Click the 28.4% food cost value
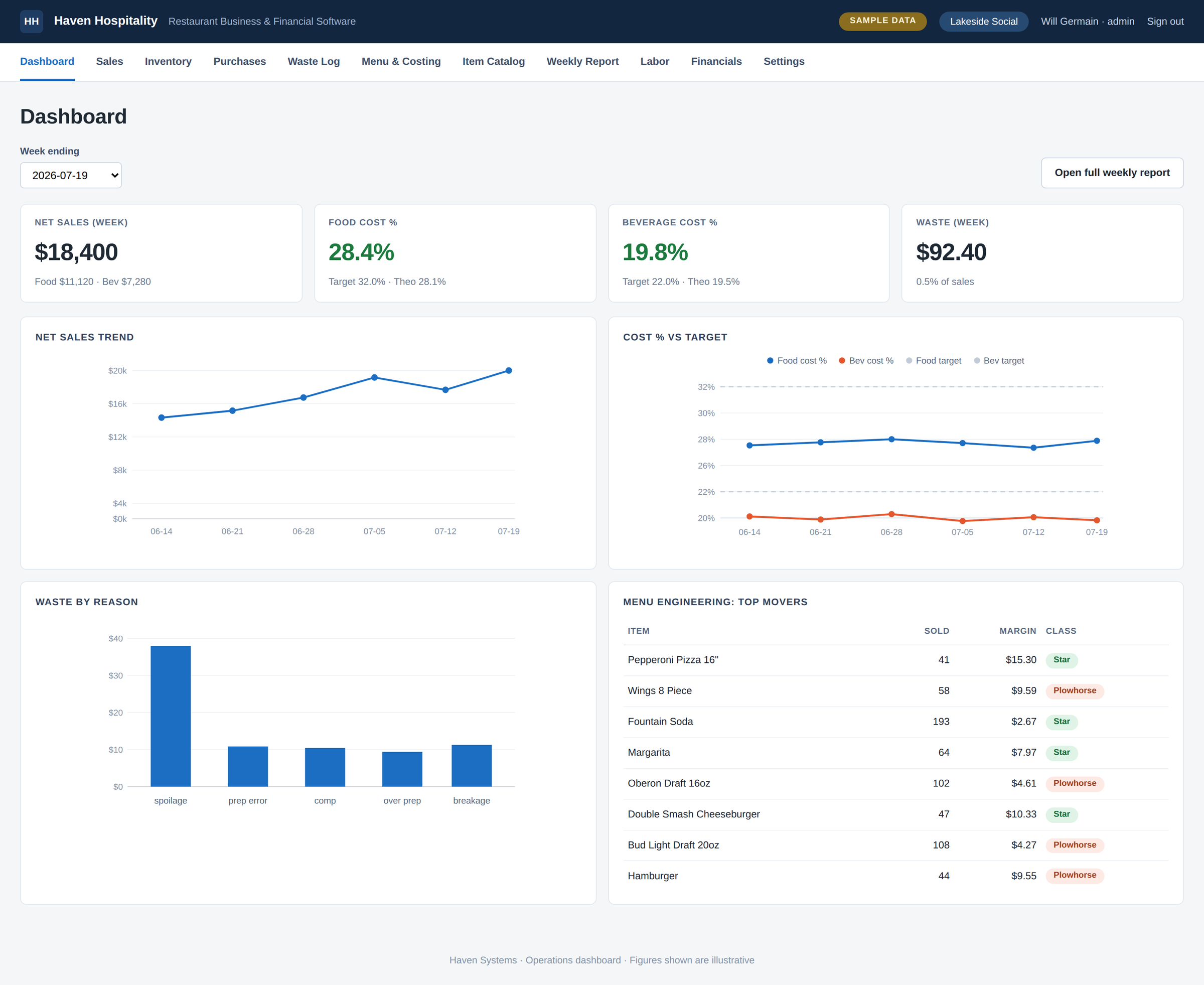This screenshot has height=985, width=1204. (x=361, y=252)
